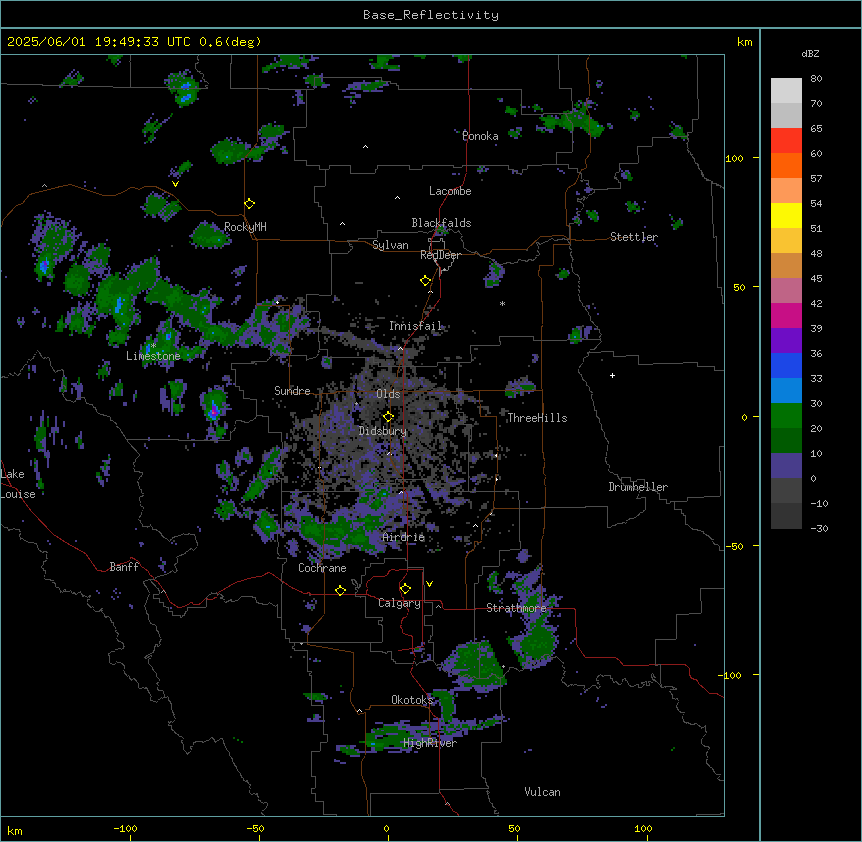Pick the purple 36-39 dBZ legend swatch
This screenshot has height=842, width=862.
coord(786,341)
